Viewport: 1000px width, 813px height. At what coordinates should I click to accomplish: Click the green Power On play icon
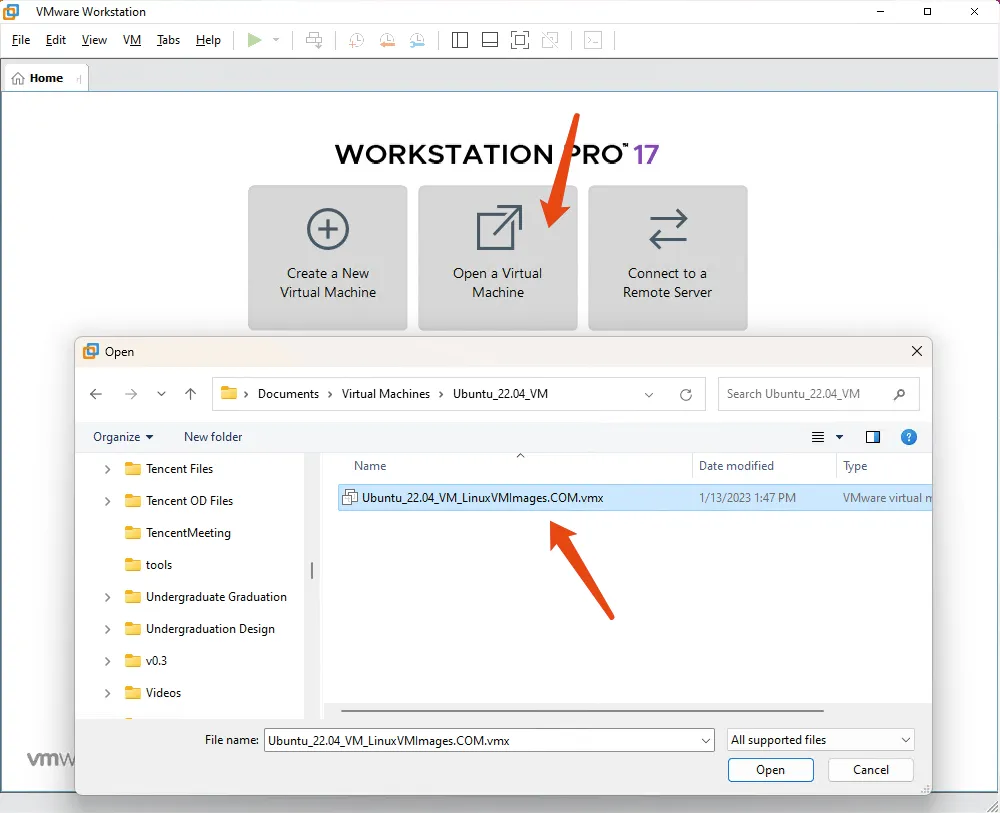pyautogui.click(x=254, y=40)
